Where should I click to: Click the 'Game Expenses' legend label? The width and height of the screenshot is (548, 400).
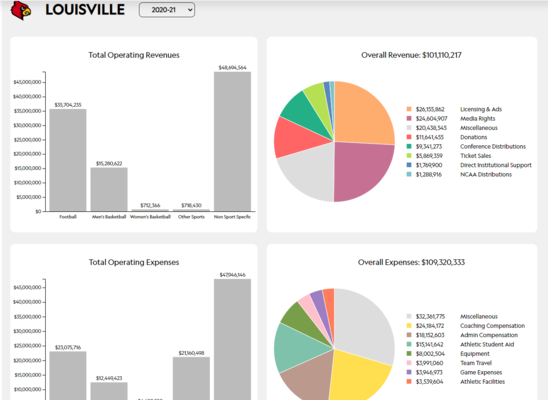tap(481, 372)
